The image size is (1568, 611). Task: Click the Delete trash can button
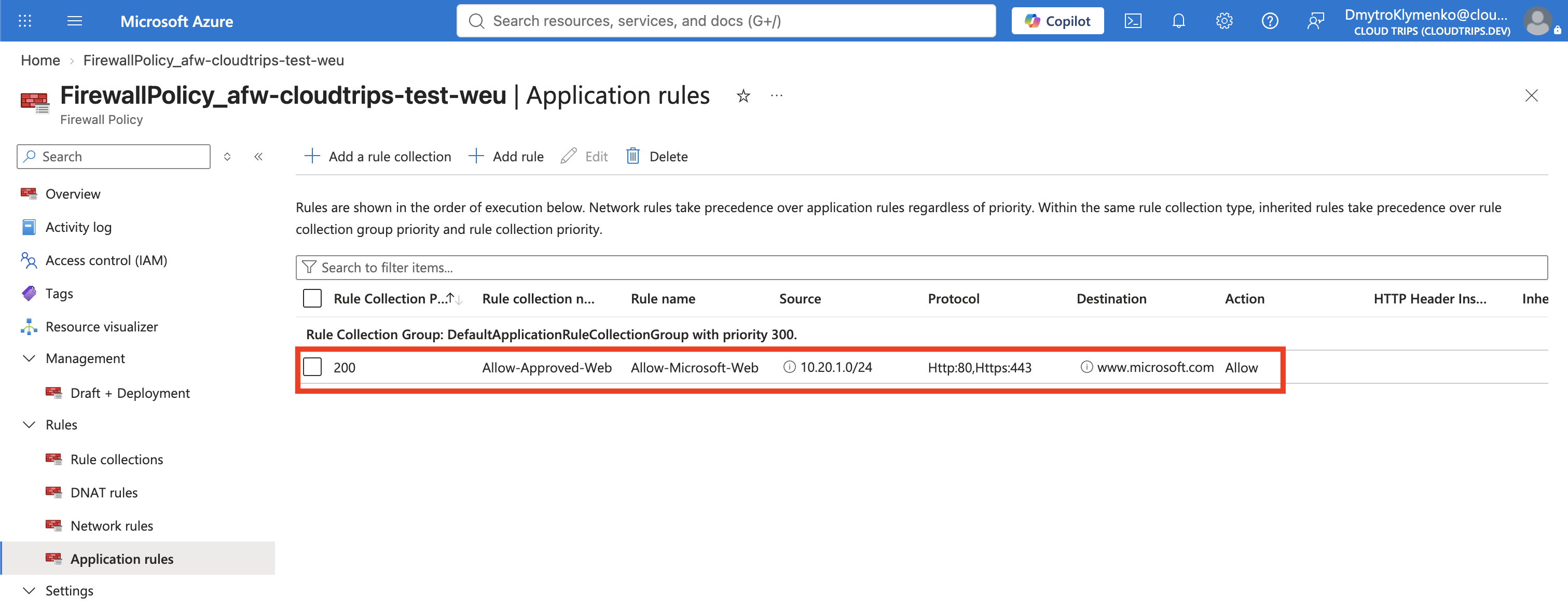coord(657,157)
